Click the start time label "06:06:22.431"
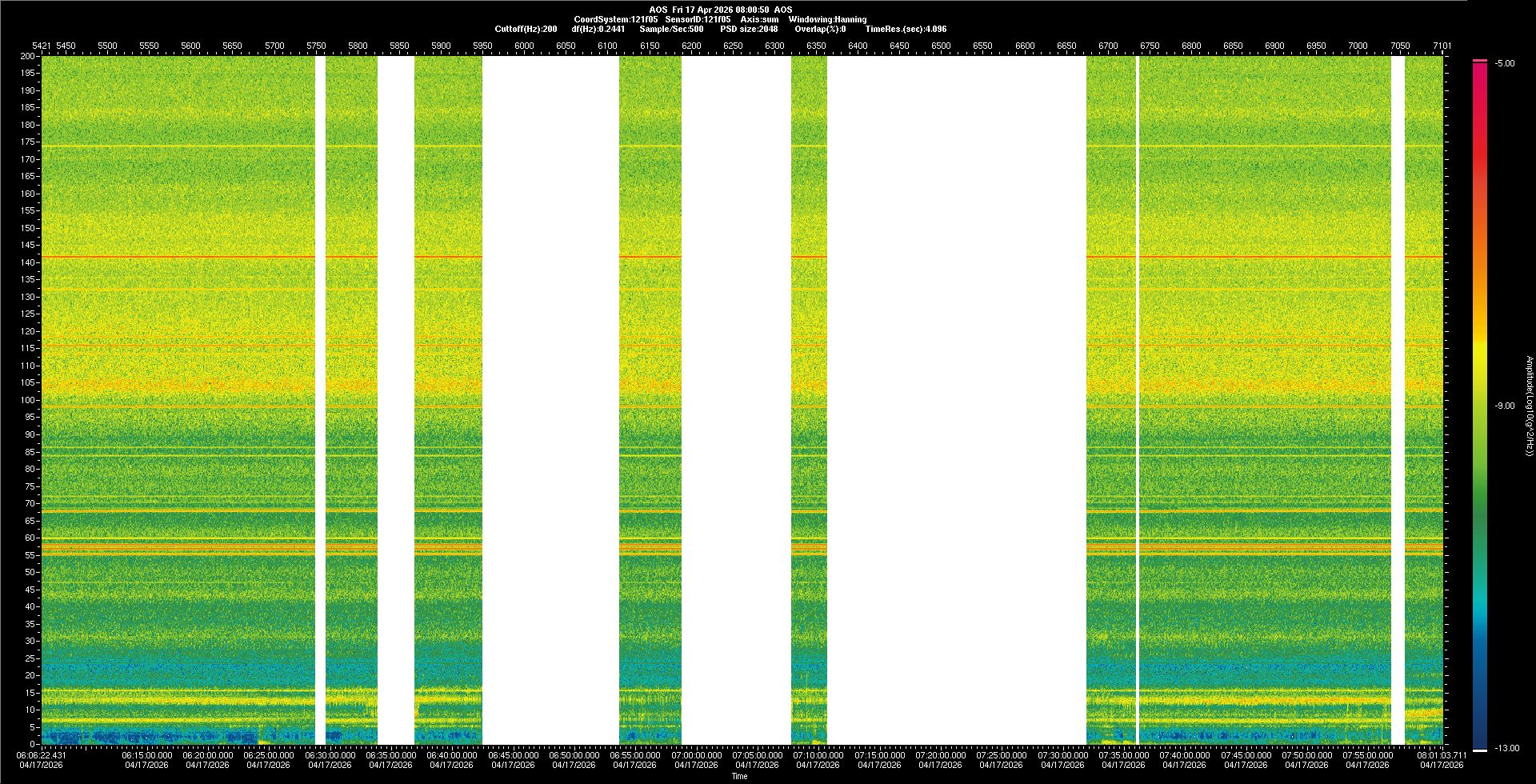This screenshot has height=784, width=1536. (42, 754)
